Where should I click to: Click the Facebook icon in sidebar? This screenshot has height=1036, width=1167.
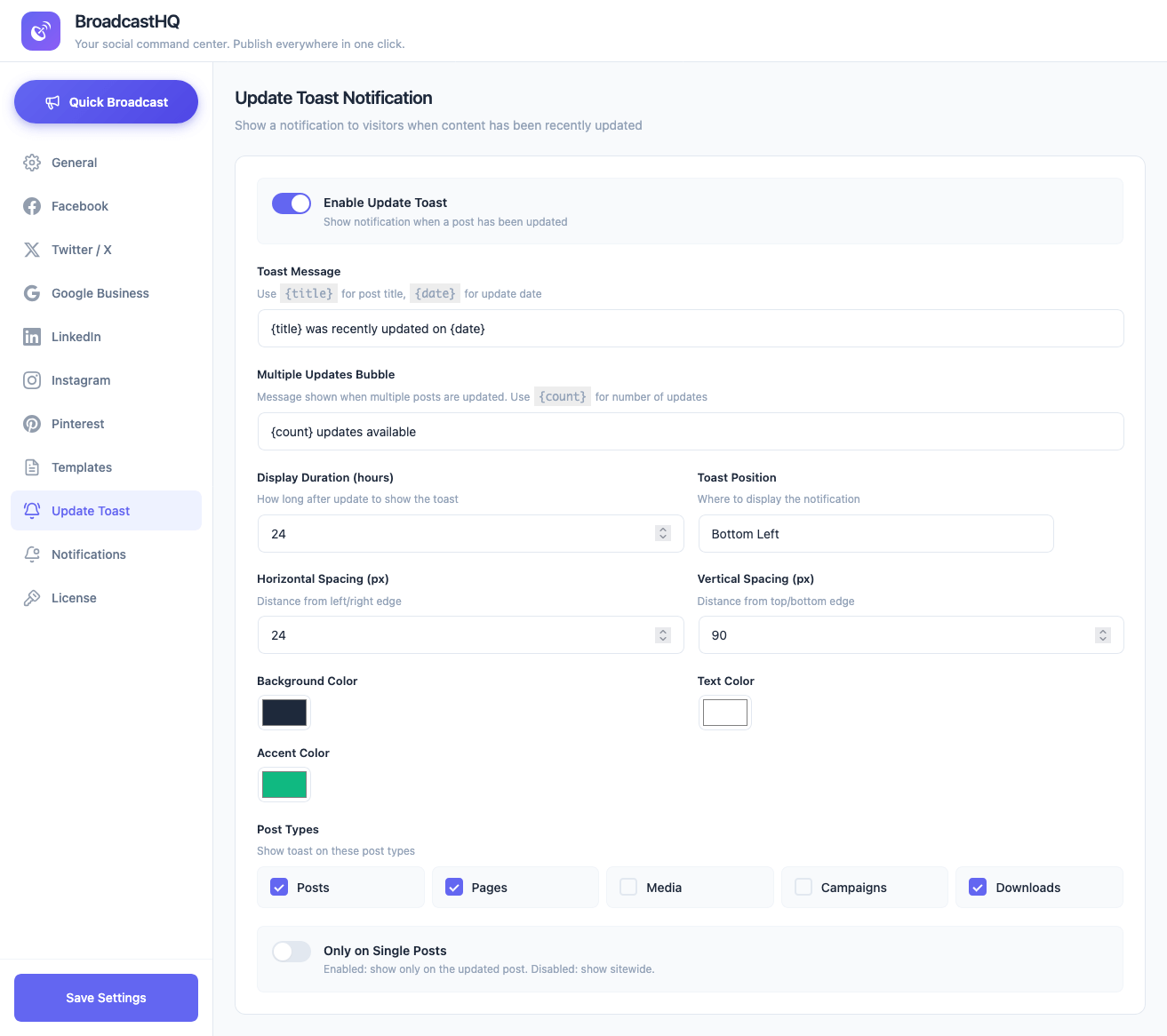(32, 206)
